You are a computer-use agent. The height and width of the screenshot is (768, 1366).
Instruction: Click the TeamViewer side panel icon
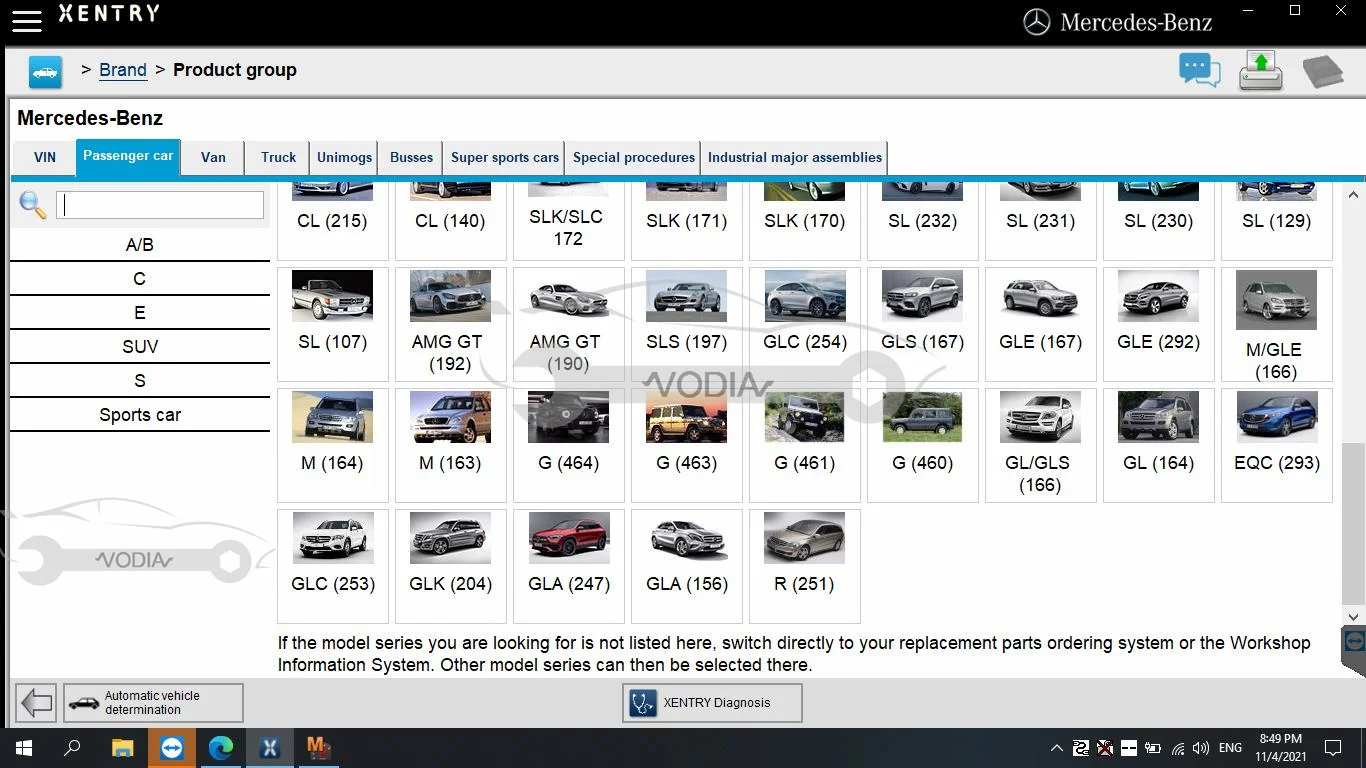coord(1354,641)
